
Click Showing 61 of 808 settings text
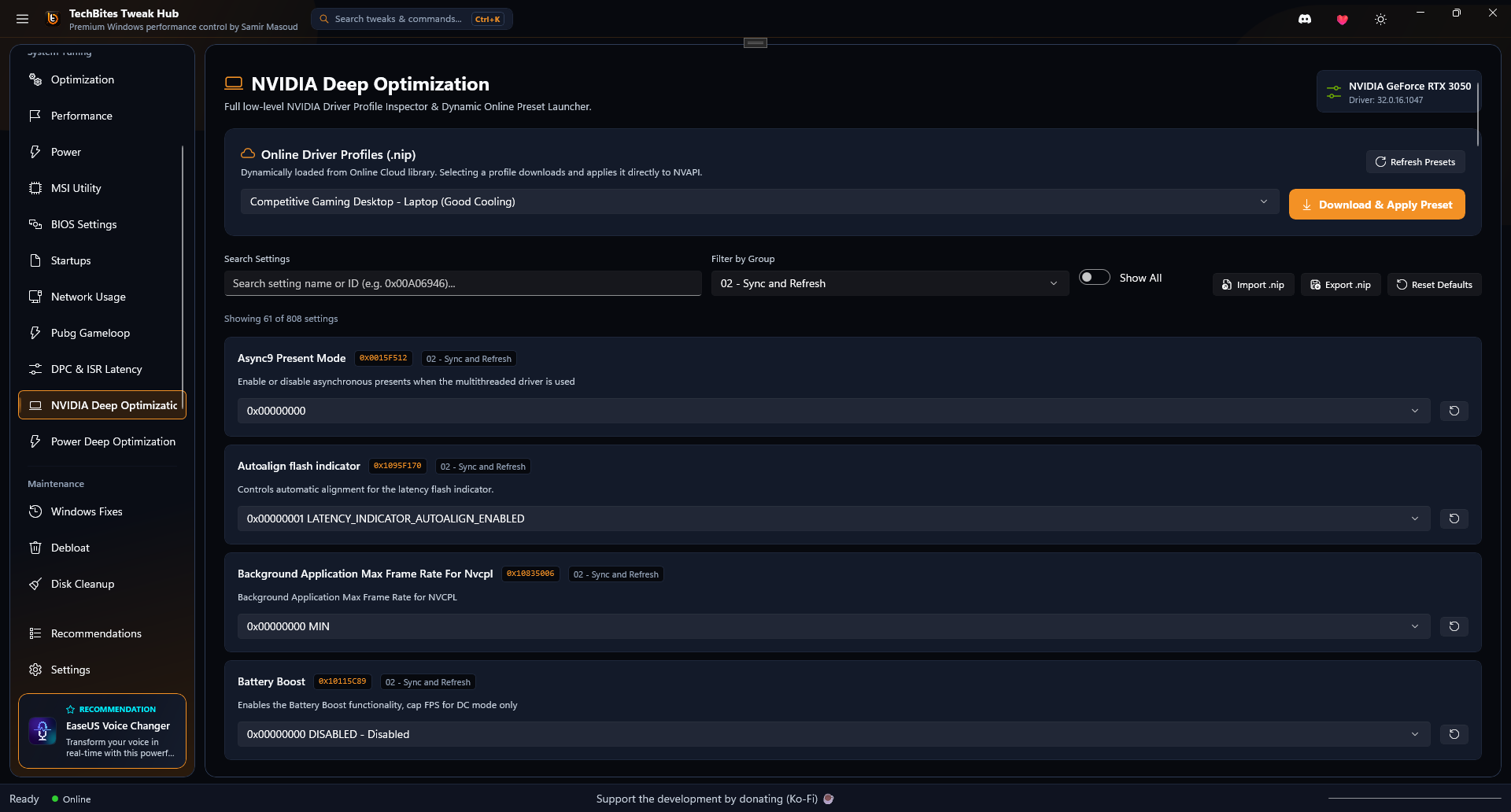click(281, 319)
